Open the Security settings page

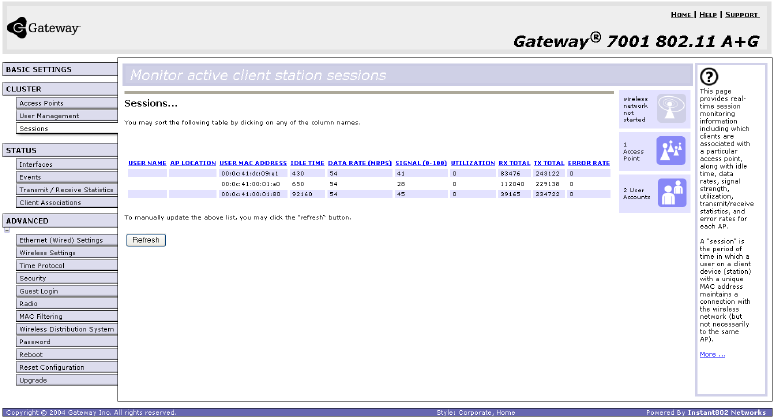pyautogui.click(x=67, y=278)
